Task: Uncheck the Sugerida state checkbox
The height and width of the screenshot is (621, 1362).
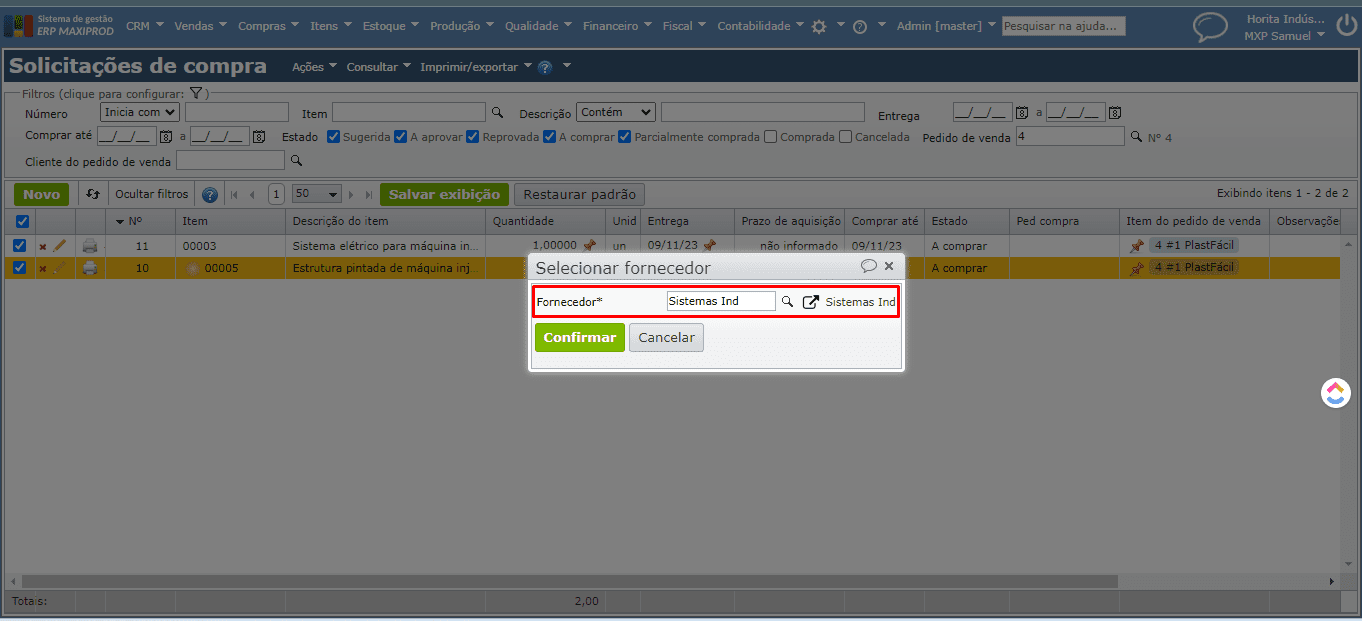Action: 334,137
